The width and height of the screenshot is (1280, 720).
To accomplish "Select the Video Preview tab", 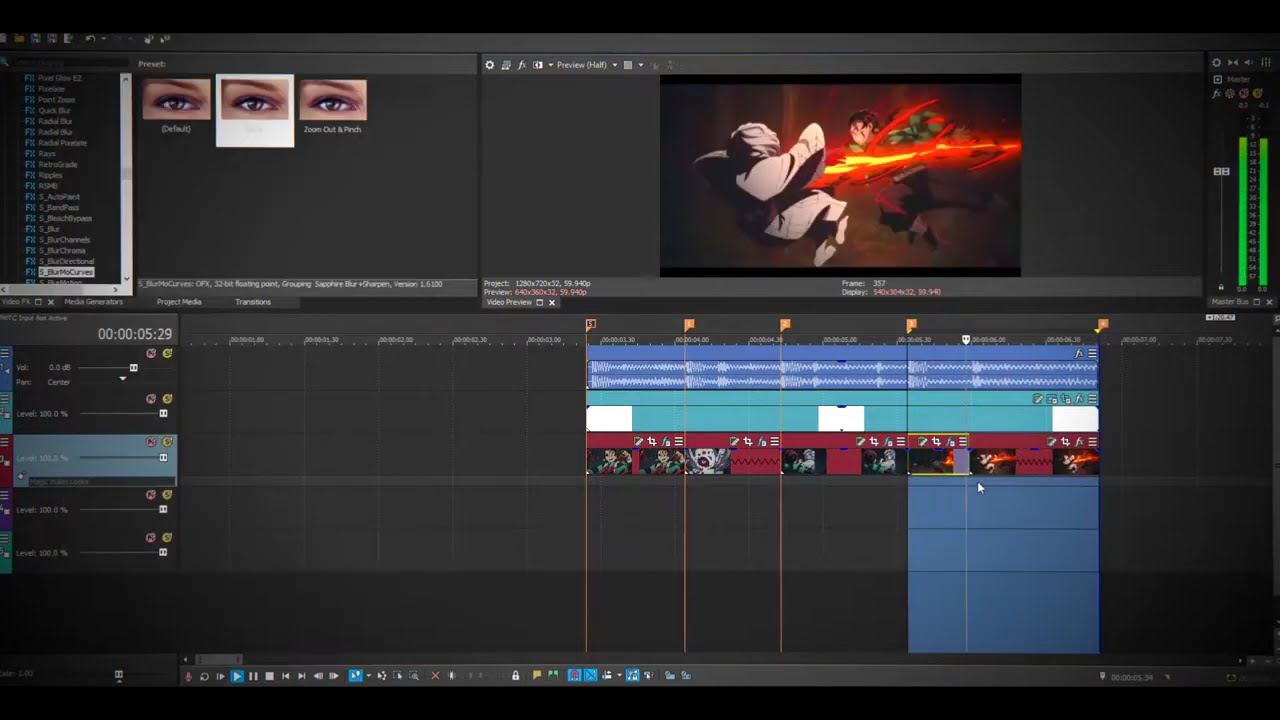I will point(509,303).
